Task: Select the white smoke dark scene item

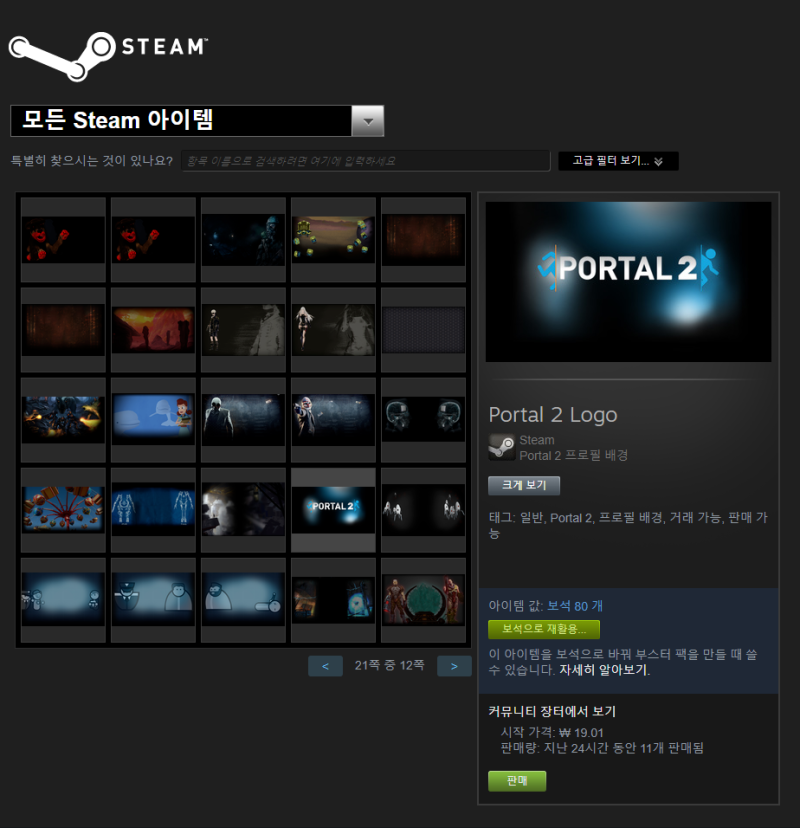Action: (x=243, y=510)
